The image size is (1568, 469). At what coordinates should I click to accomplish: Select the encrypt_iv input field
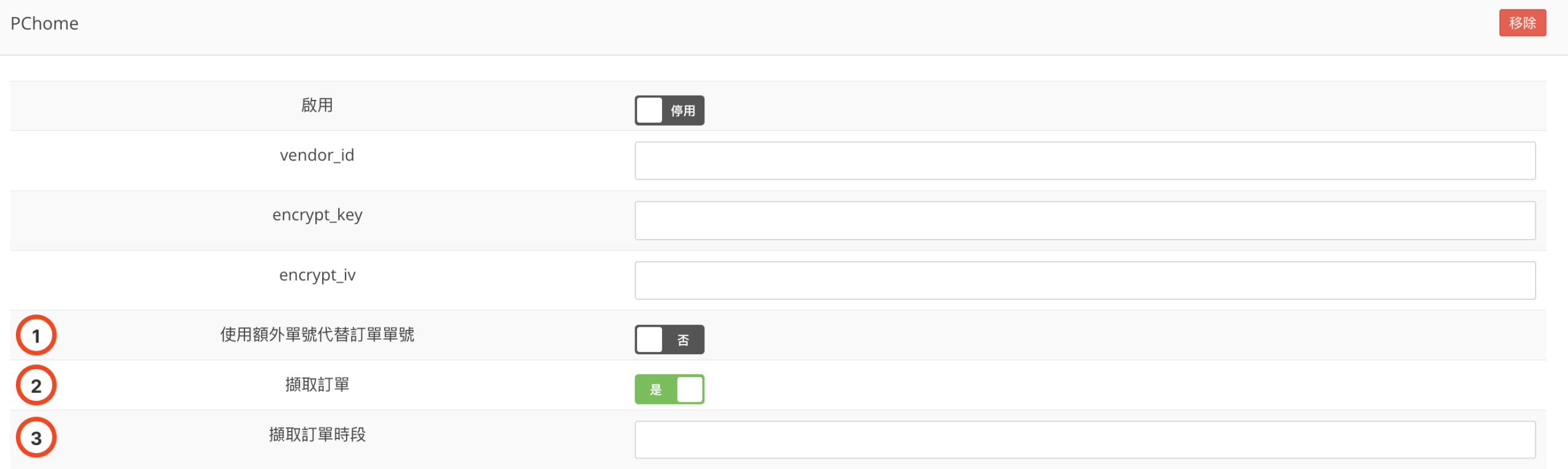pos(1084,280)
